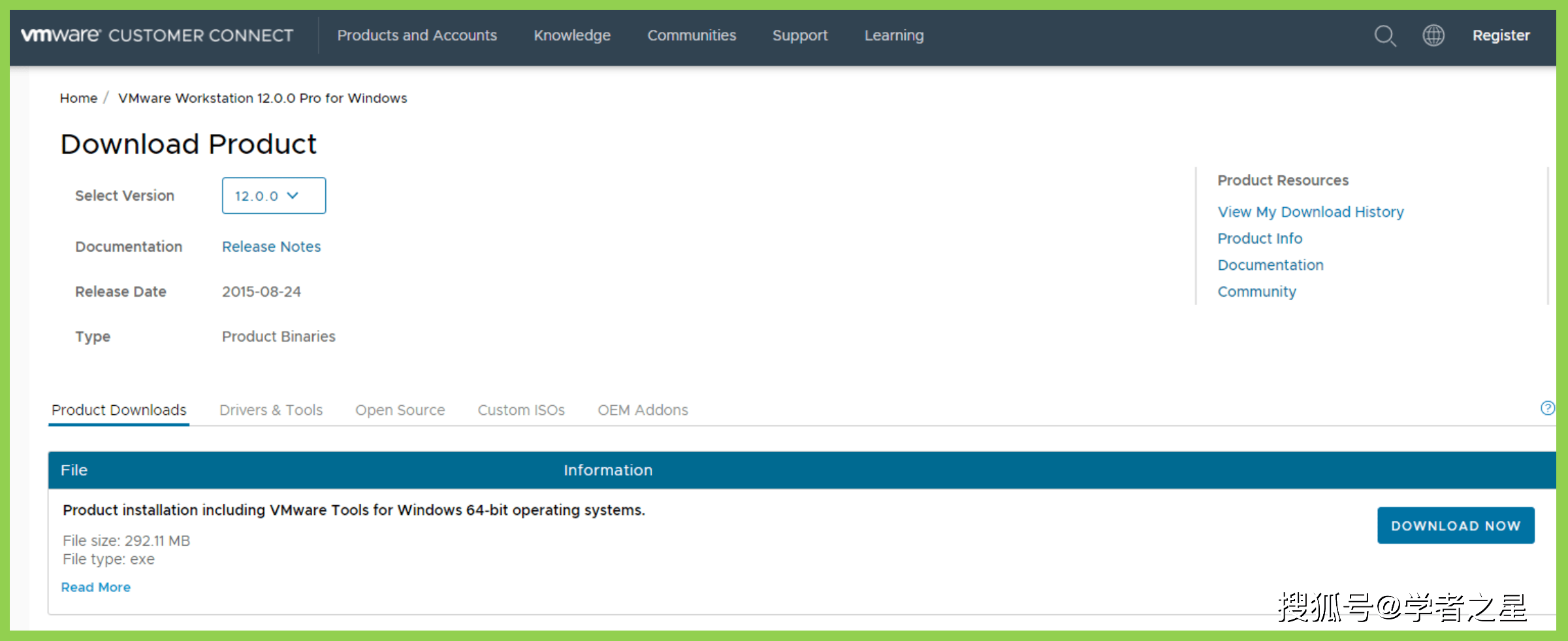Click the VMware Customer Connect logo
This screenshot has width=1568, height=641.
click(157, 35)
